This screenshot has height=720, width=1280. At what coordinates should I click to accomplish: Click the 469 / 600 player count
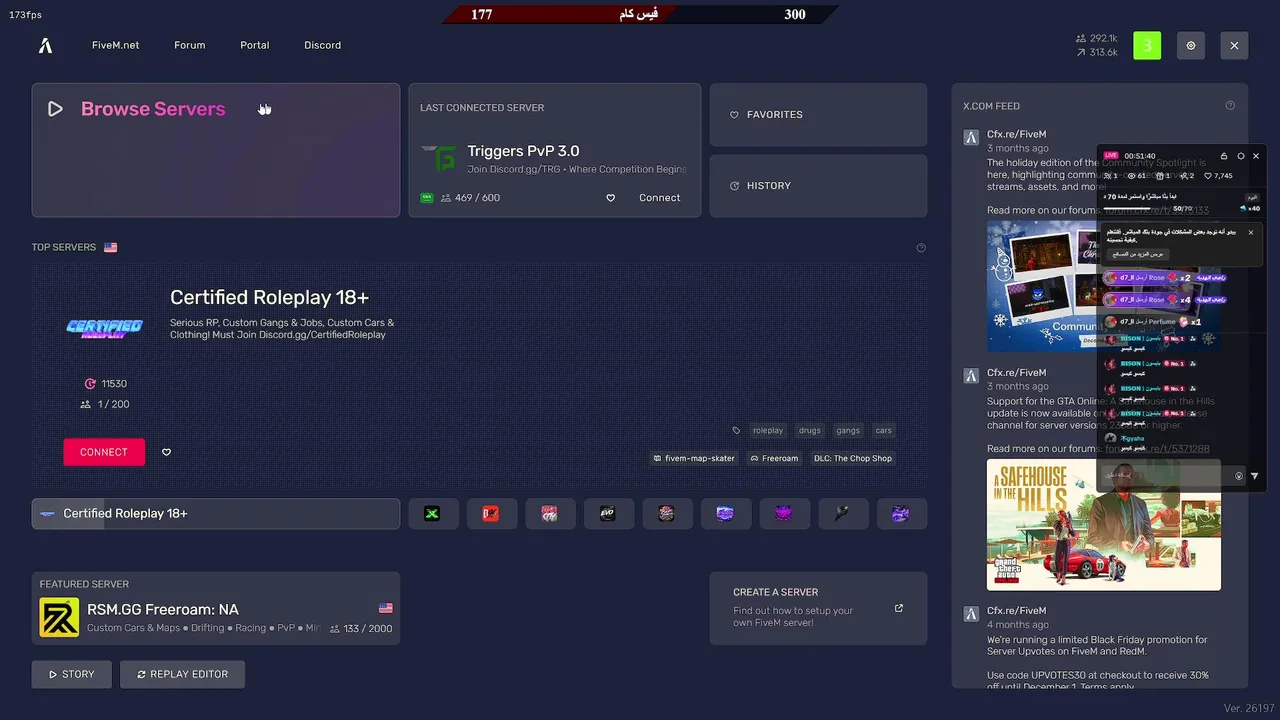point(470,198)
